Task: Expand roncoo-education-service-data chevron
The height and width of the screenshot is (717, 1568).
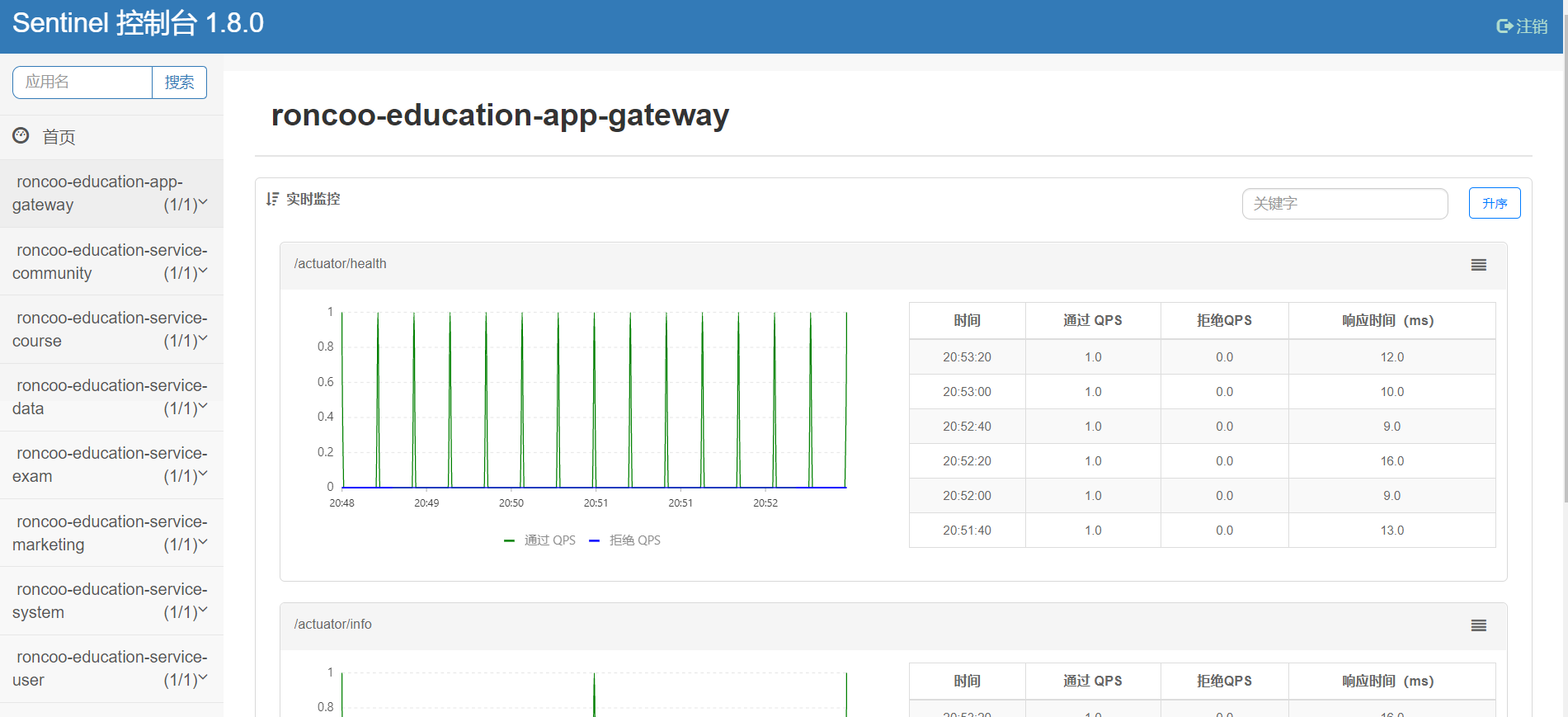Action: pos(203,406)
